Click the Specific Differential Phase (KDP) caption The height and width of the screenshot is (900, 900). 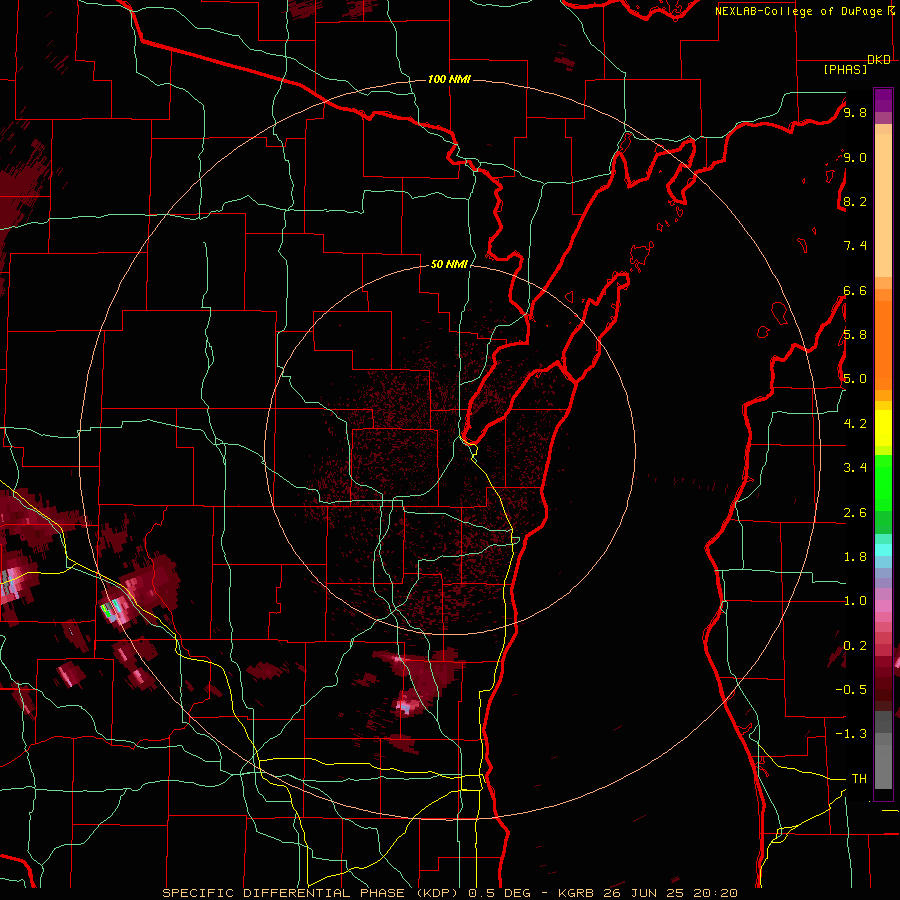tap(313, 894)
